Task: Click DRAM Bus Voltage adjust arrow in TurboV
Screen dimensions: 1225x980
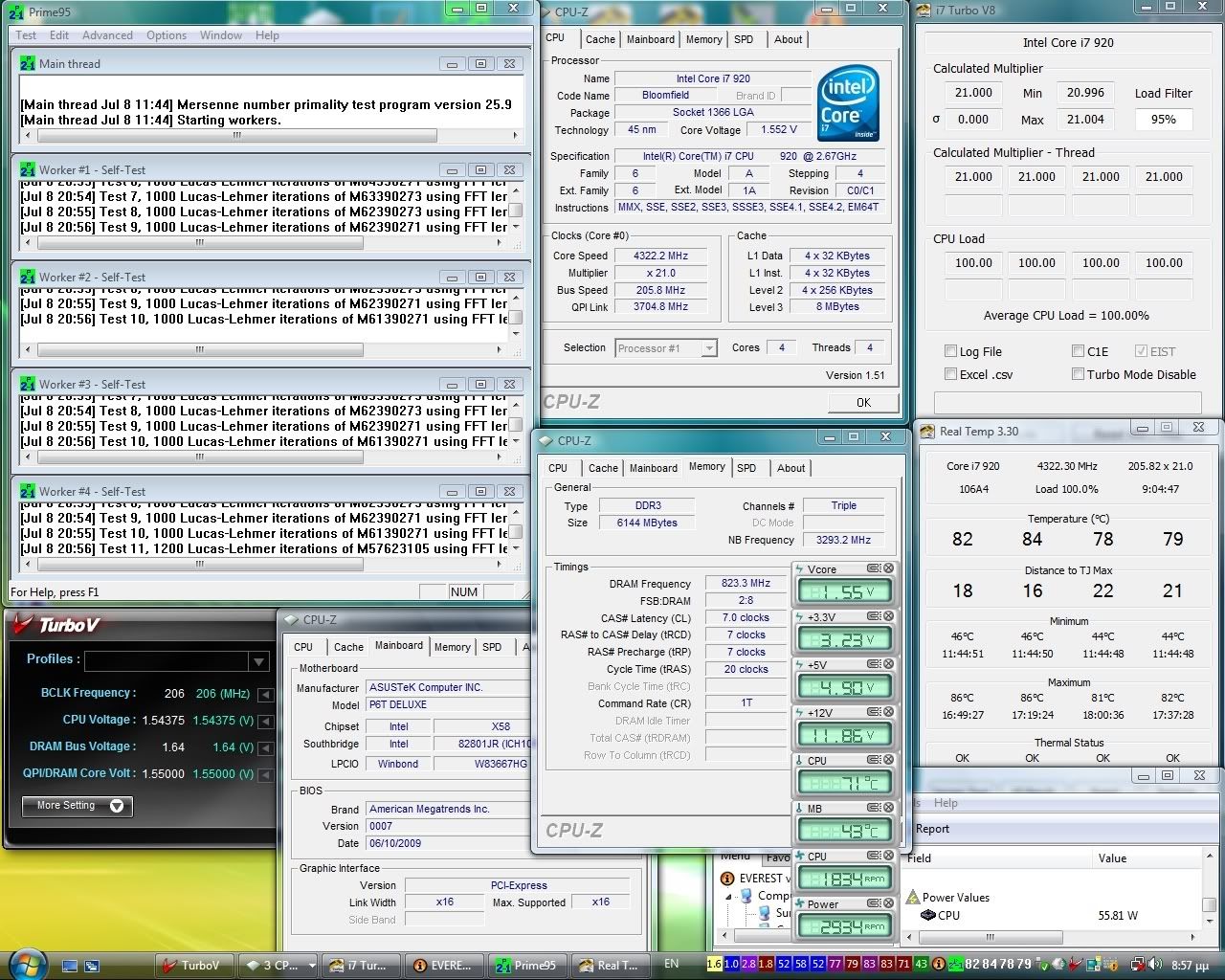Action: tap(265, 748)
